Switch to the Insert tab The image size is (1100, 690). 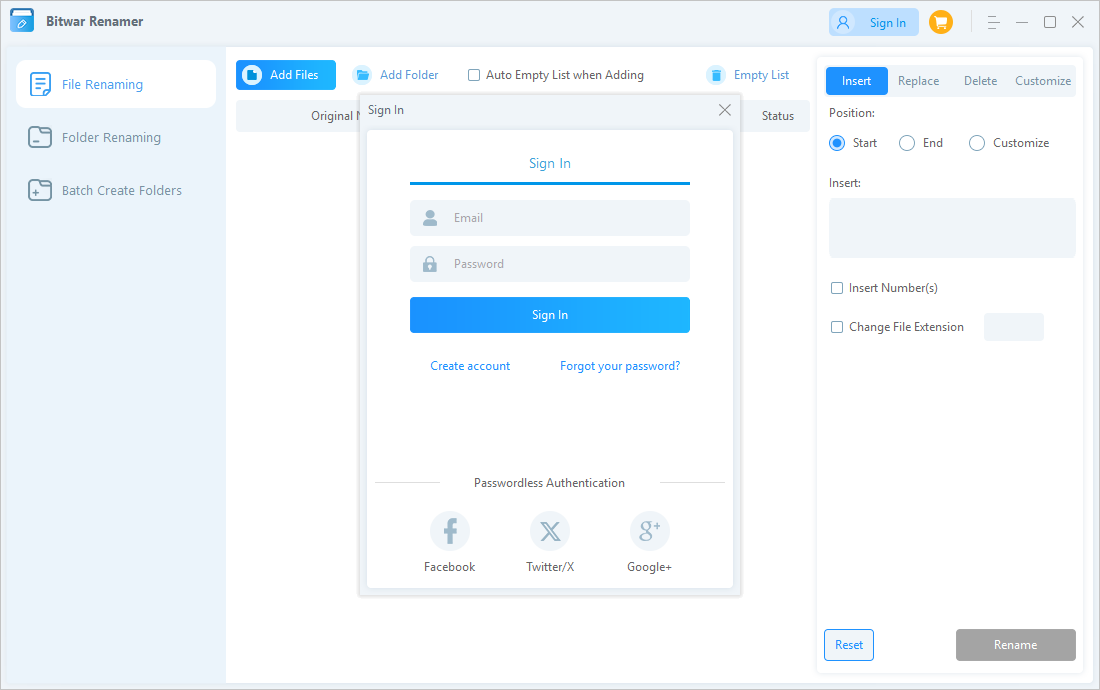[857, 81]
